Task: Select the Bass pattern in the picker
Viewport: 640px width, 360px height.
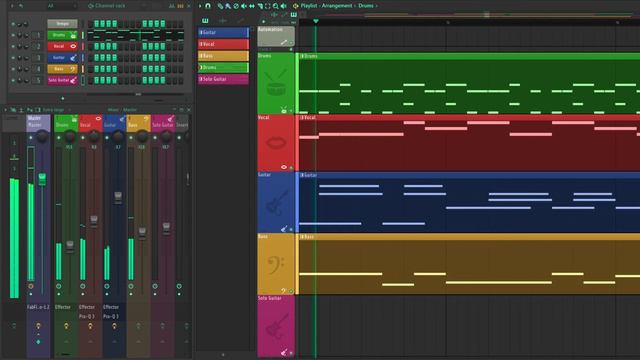Action: point(223,56)
